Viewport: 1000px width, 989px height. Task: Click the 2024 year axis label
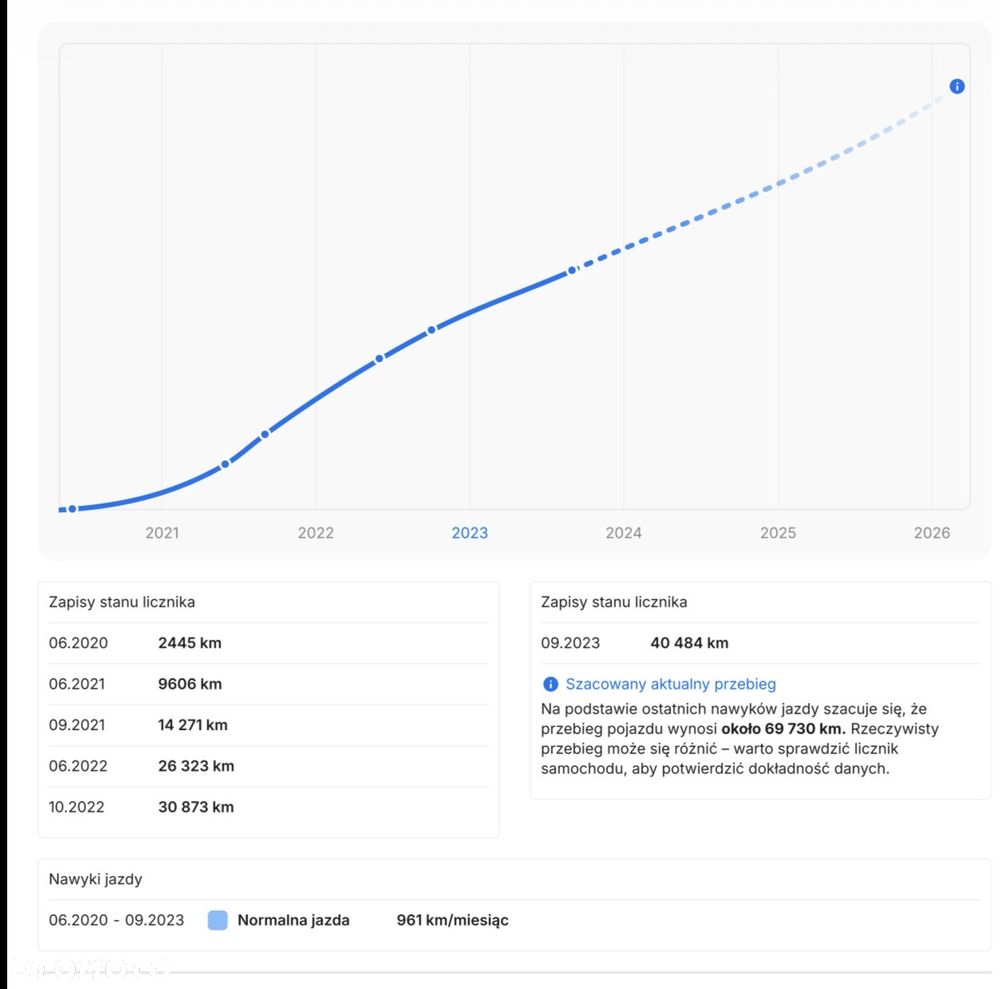(x=624, y=533)
